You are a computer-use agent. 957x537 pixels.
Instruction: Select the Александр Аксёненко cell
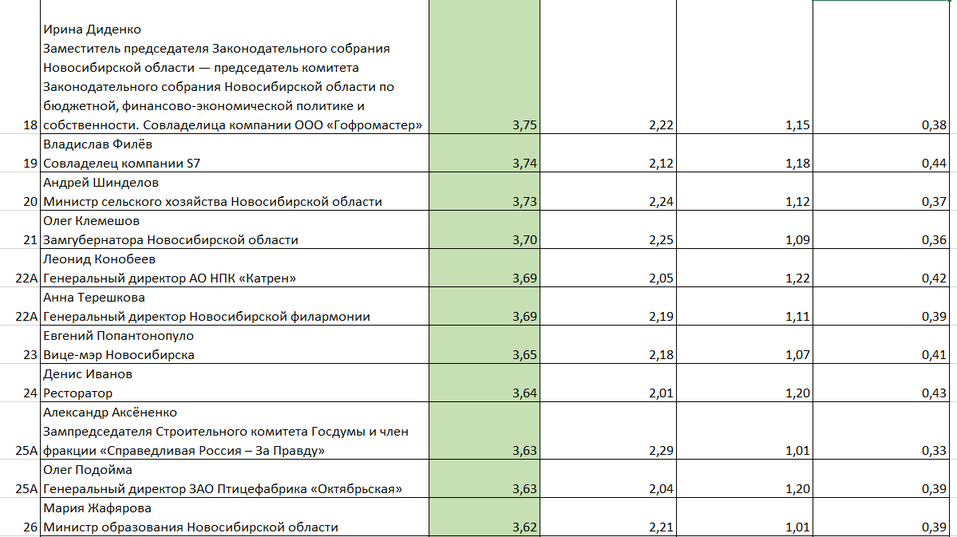[234, 431]
